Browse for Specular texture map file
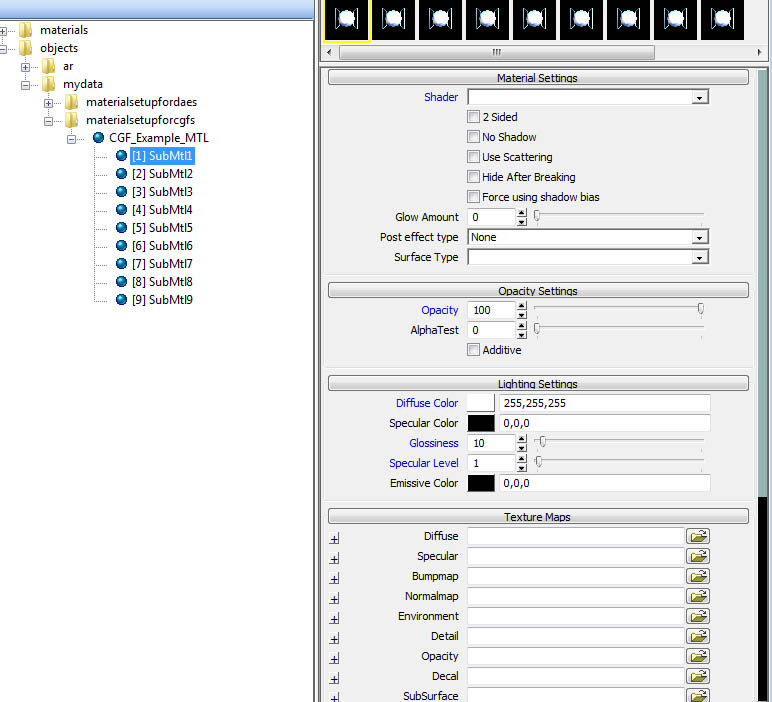This screenshot has height=702, width=772. point(698,556)
